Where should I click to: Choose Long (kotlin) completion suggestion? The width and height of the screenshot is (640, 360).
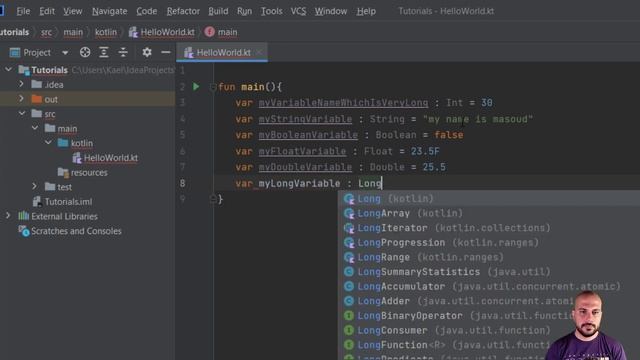[489, 199]
